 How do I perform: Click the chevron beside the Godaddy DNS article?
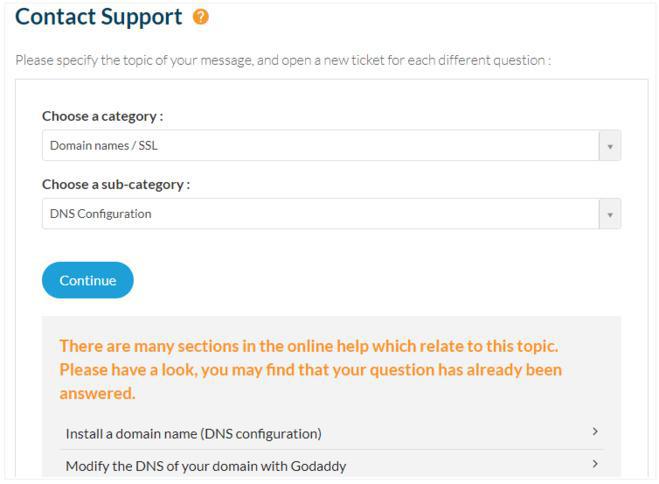[595, 464]
